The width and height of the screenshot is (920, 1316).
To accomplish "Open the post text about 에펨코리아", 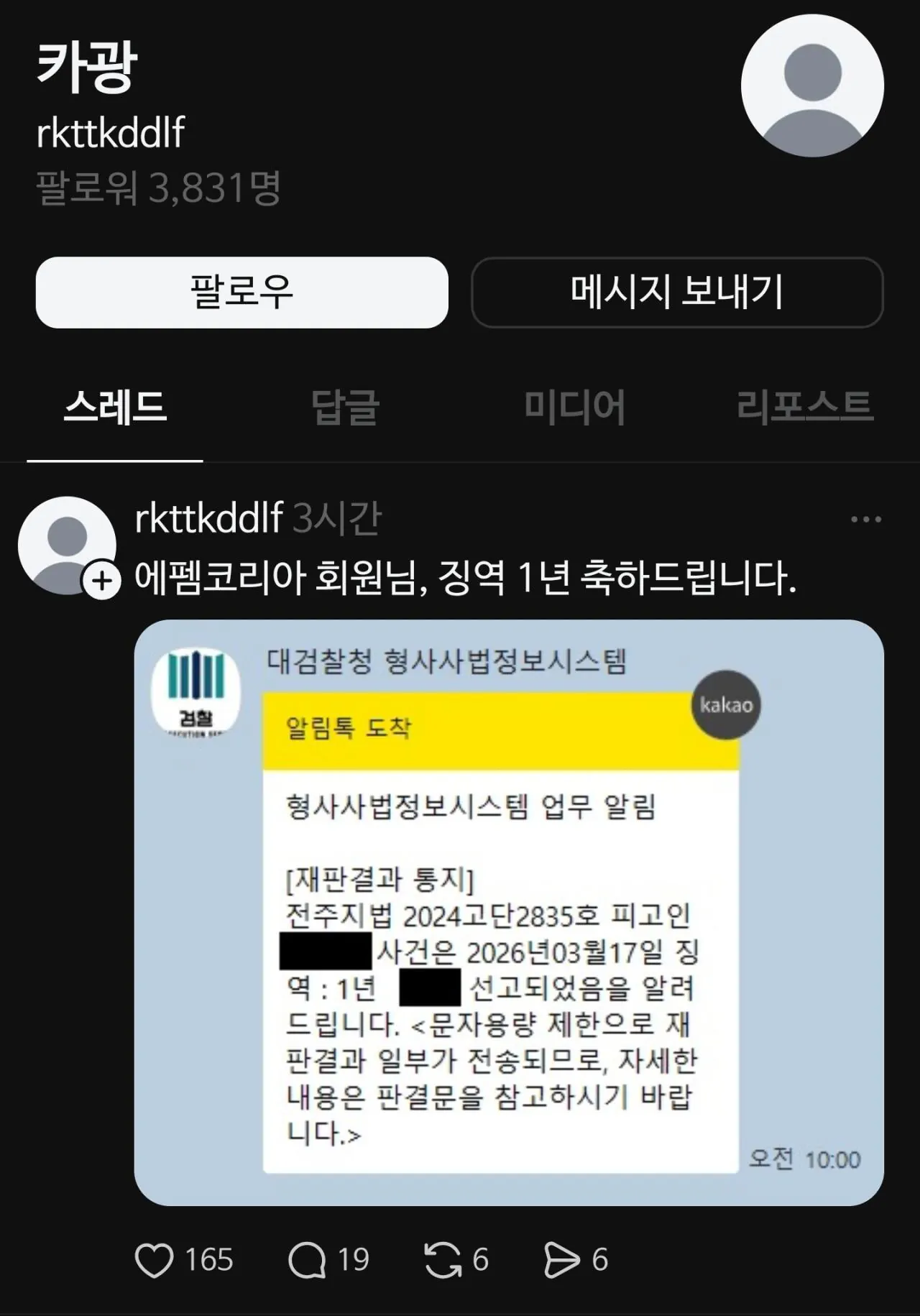I will tap(465, 578).
